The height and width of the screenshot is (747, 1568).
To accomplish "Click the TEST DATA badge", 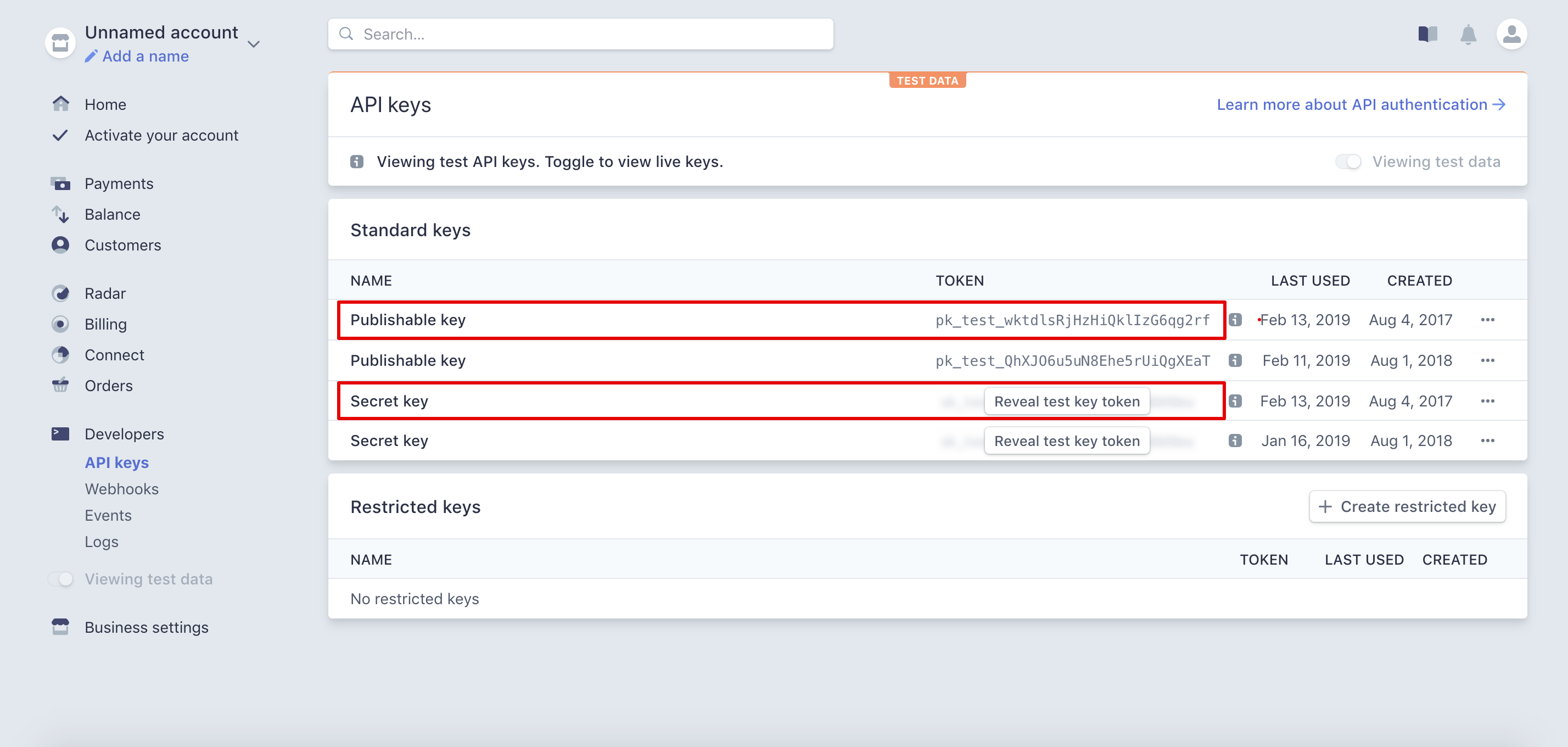I will coord(927,80).
